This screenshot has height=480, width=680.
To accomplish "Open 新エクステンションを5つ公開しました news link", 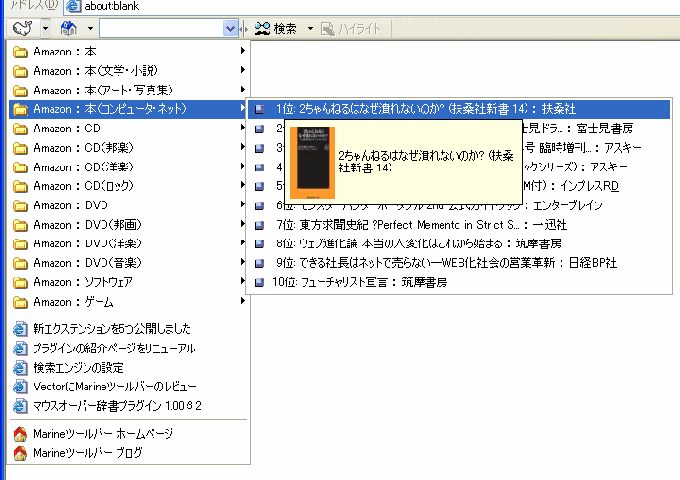I will coord(112,329).
